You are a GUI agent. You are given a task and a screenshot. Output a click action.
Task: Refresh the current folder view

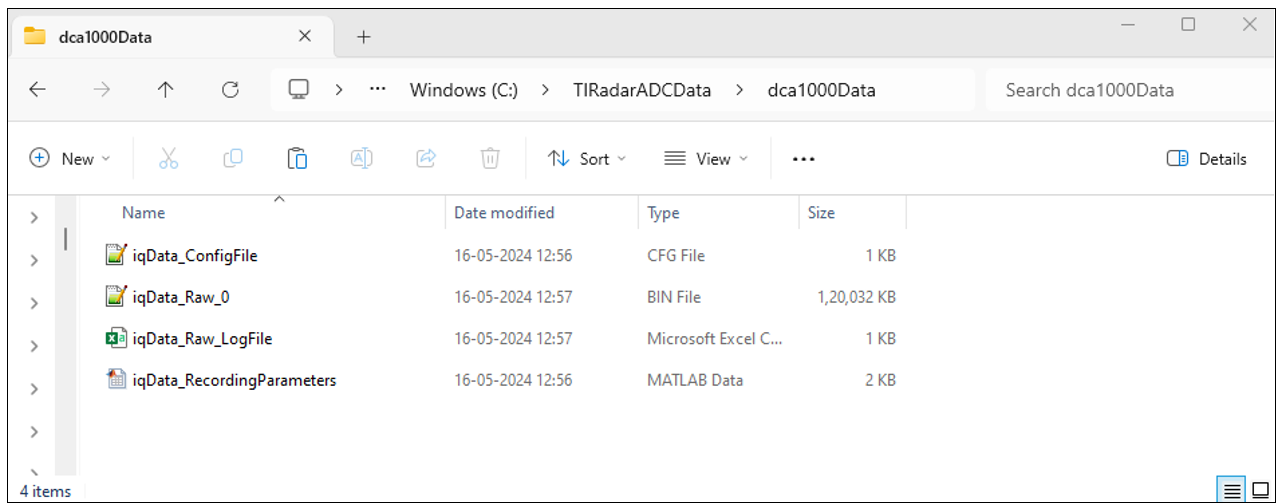pyautogui.click(x=230, y=90)
